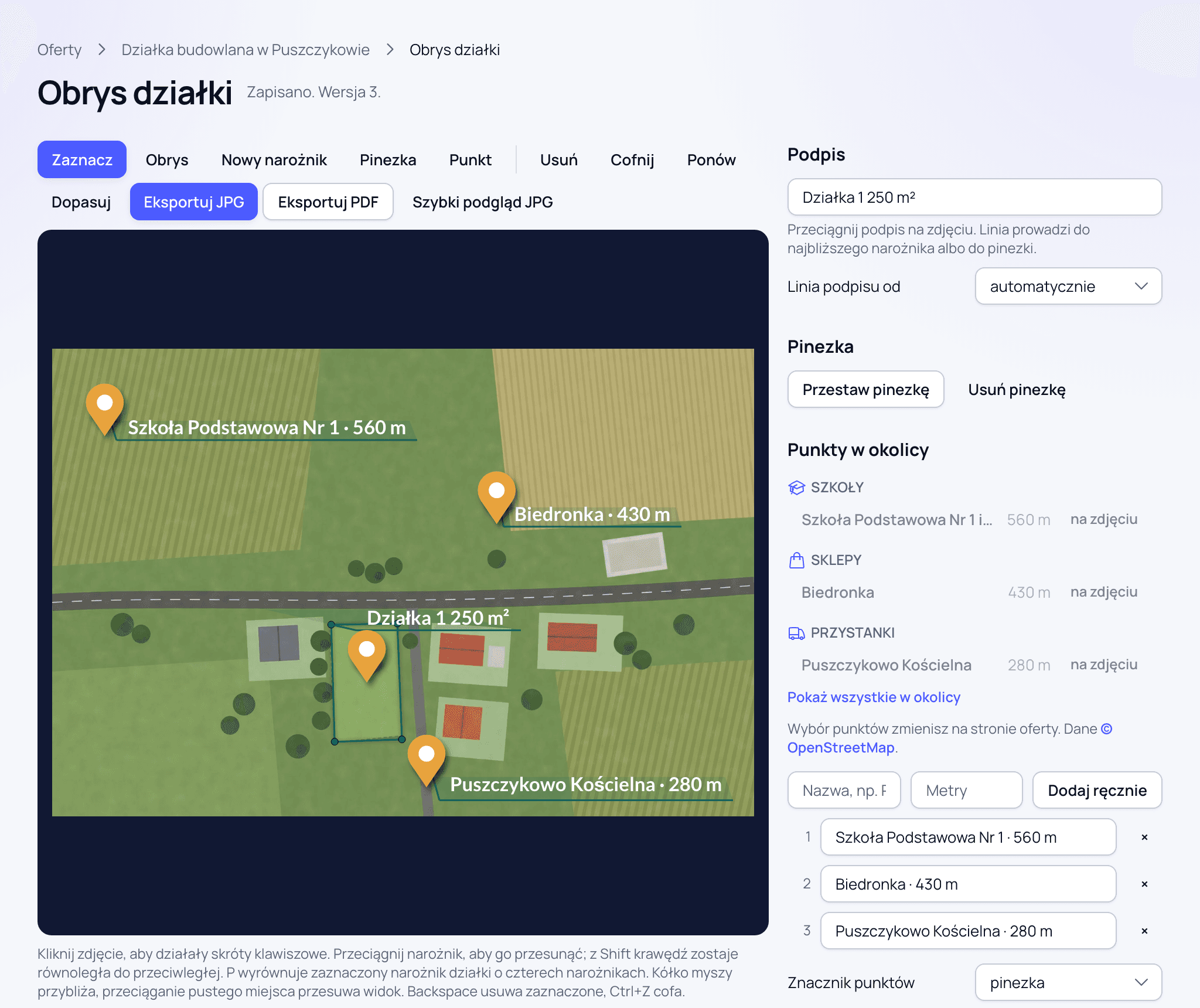The image size is (1200, 1008).
Task: Remove Biedronka entry with the ×
Action: coord(1144,884)
